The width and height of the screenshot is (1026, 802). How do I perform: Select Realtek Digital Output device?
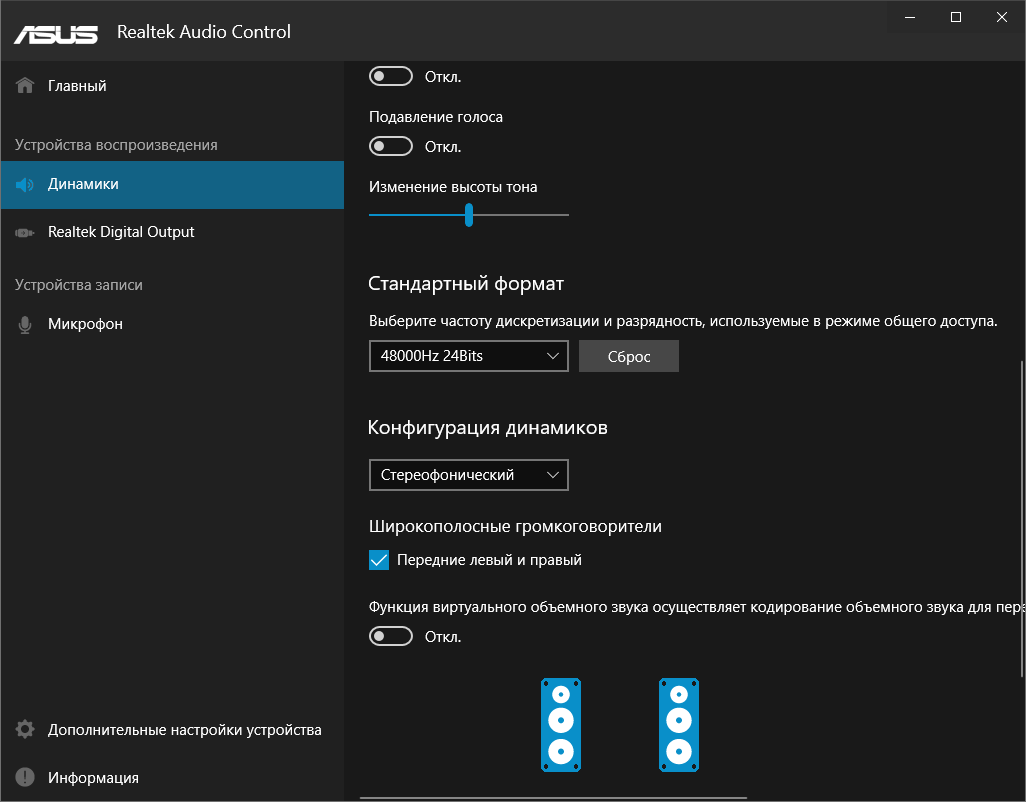click(x=121, y=232)
